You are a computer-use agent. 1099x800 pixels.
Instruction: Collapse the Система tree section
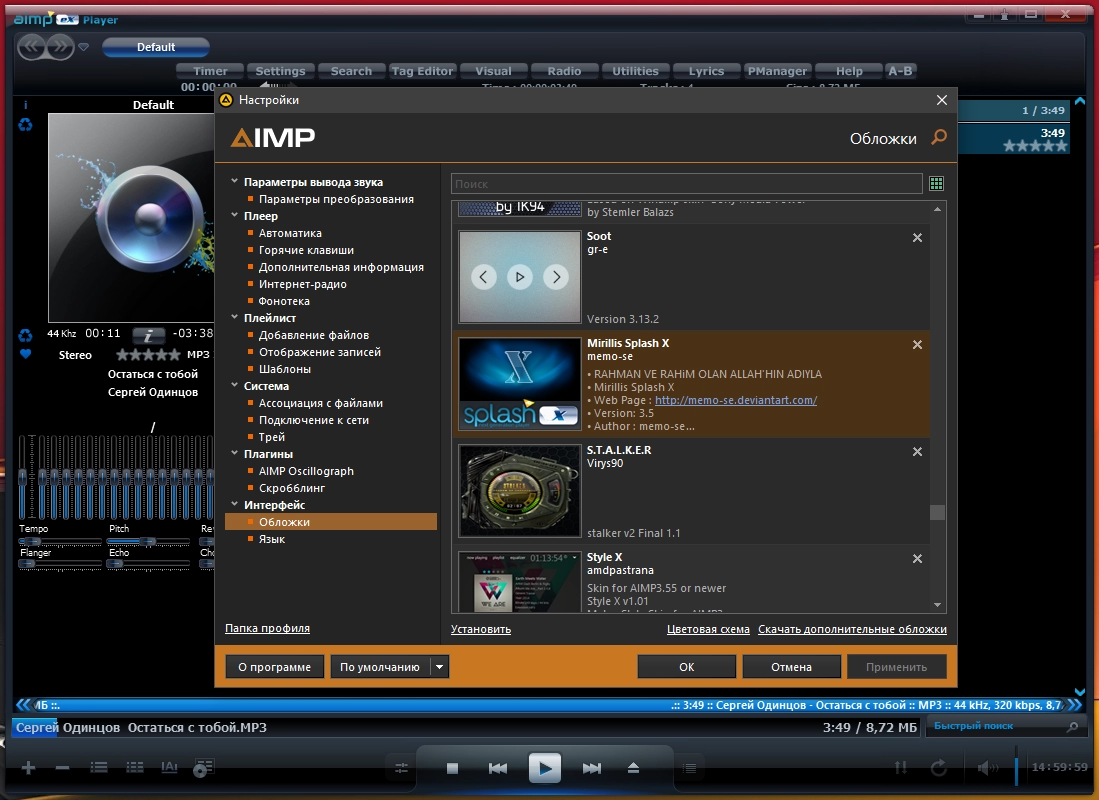pos(234,386)
